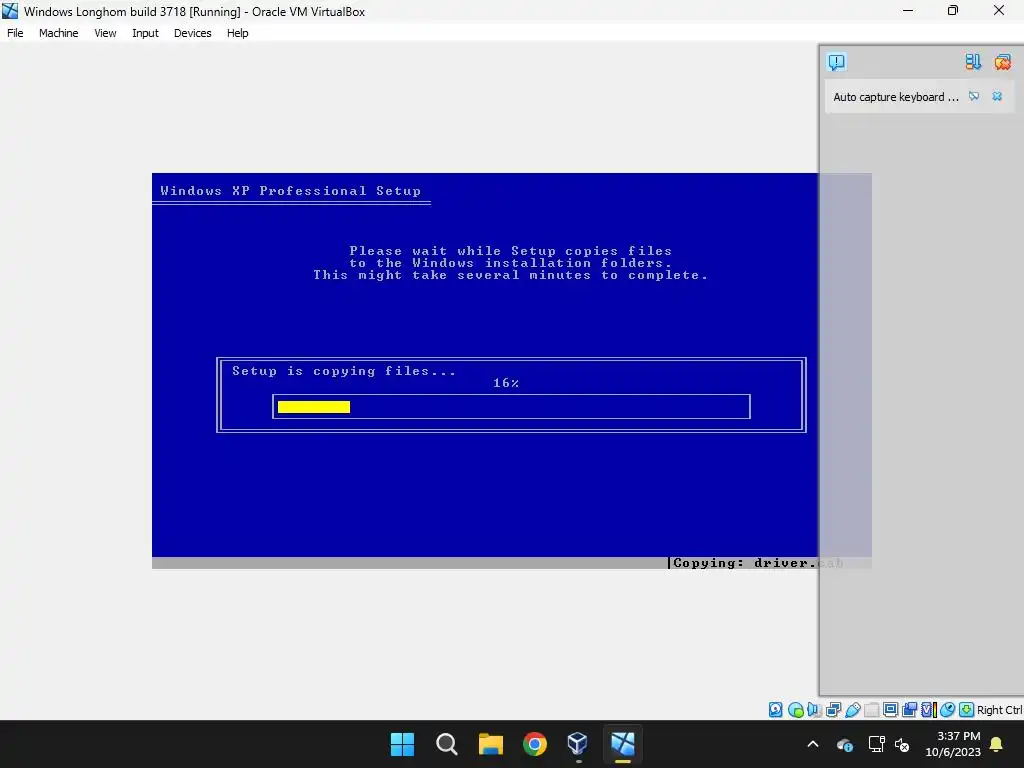This screenshot has height=768, width=1024.
Task: Click the audio indicator in status bar
Action: pyautogui.click(x=814, y=710)
